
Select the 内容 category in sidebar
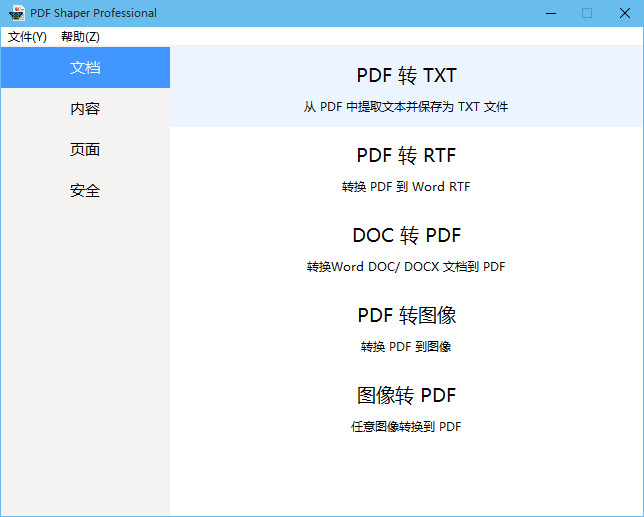(85, 109)
